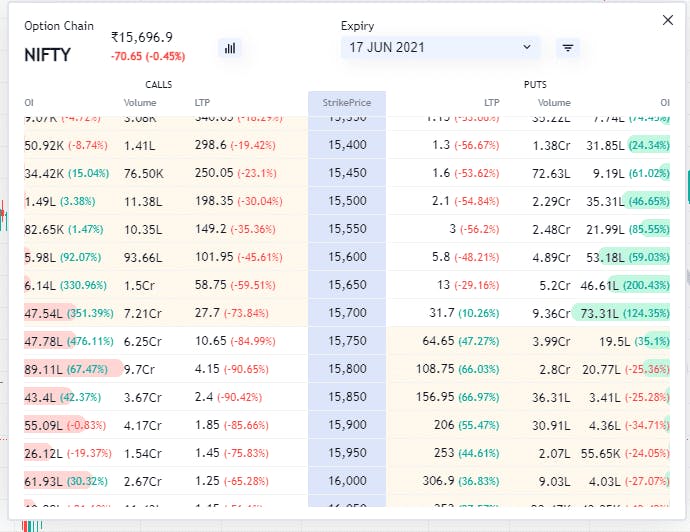The height and width of the screenshot is (532, 690).
Task: Select strike price 15,950
Action: (347, 453)
